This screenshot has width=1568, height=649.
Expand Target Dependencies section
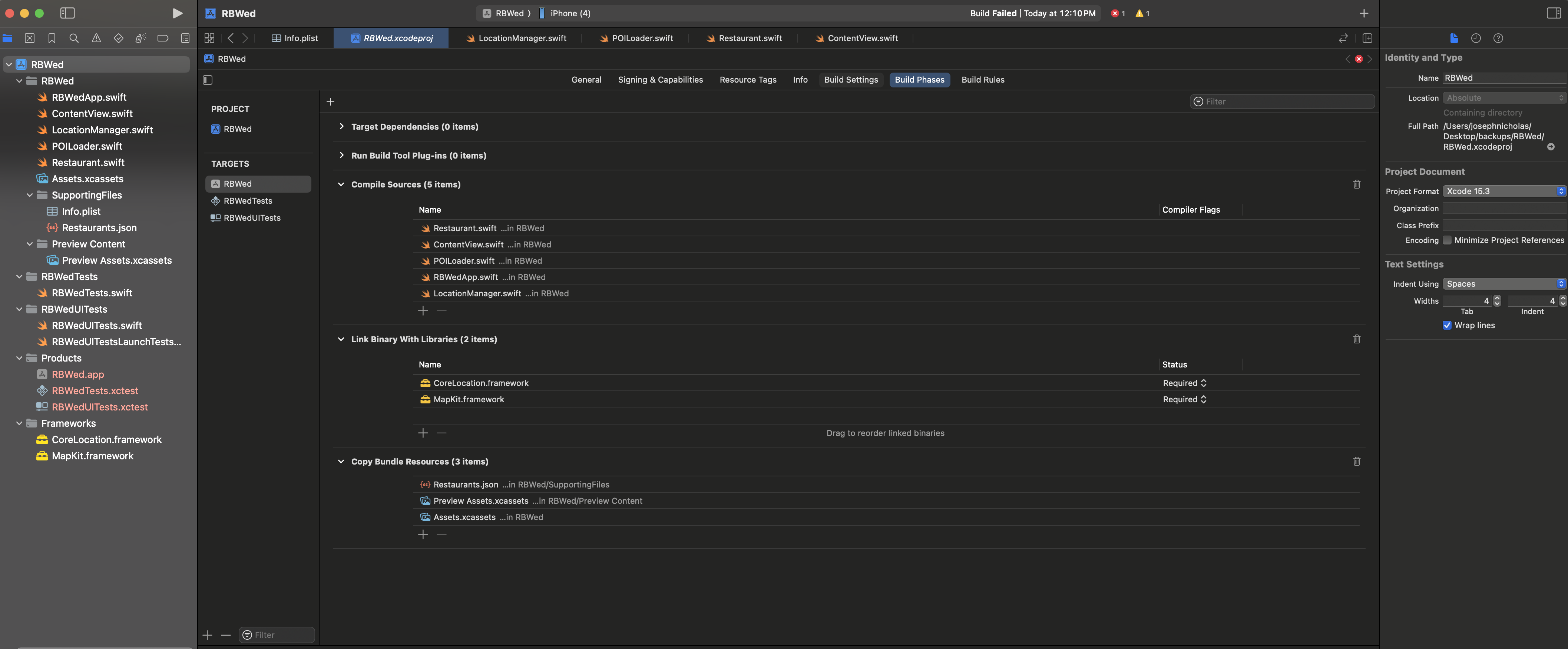(x=341, y=127)
